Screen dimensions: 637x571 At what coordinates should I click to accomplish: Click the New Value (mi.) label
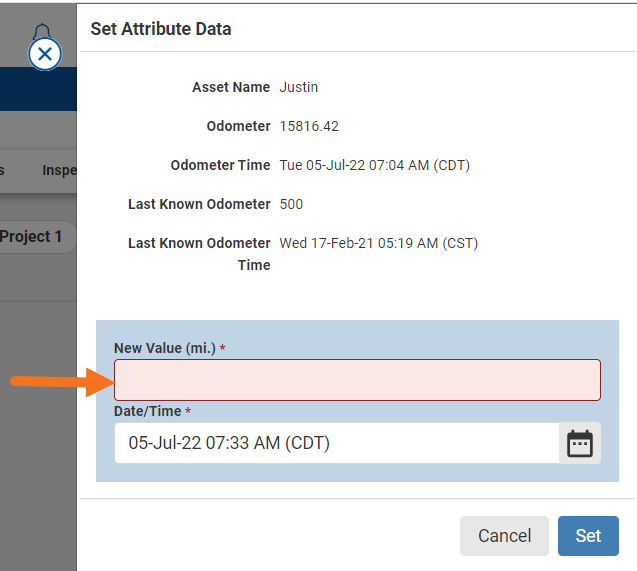165,348
